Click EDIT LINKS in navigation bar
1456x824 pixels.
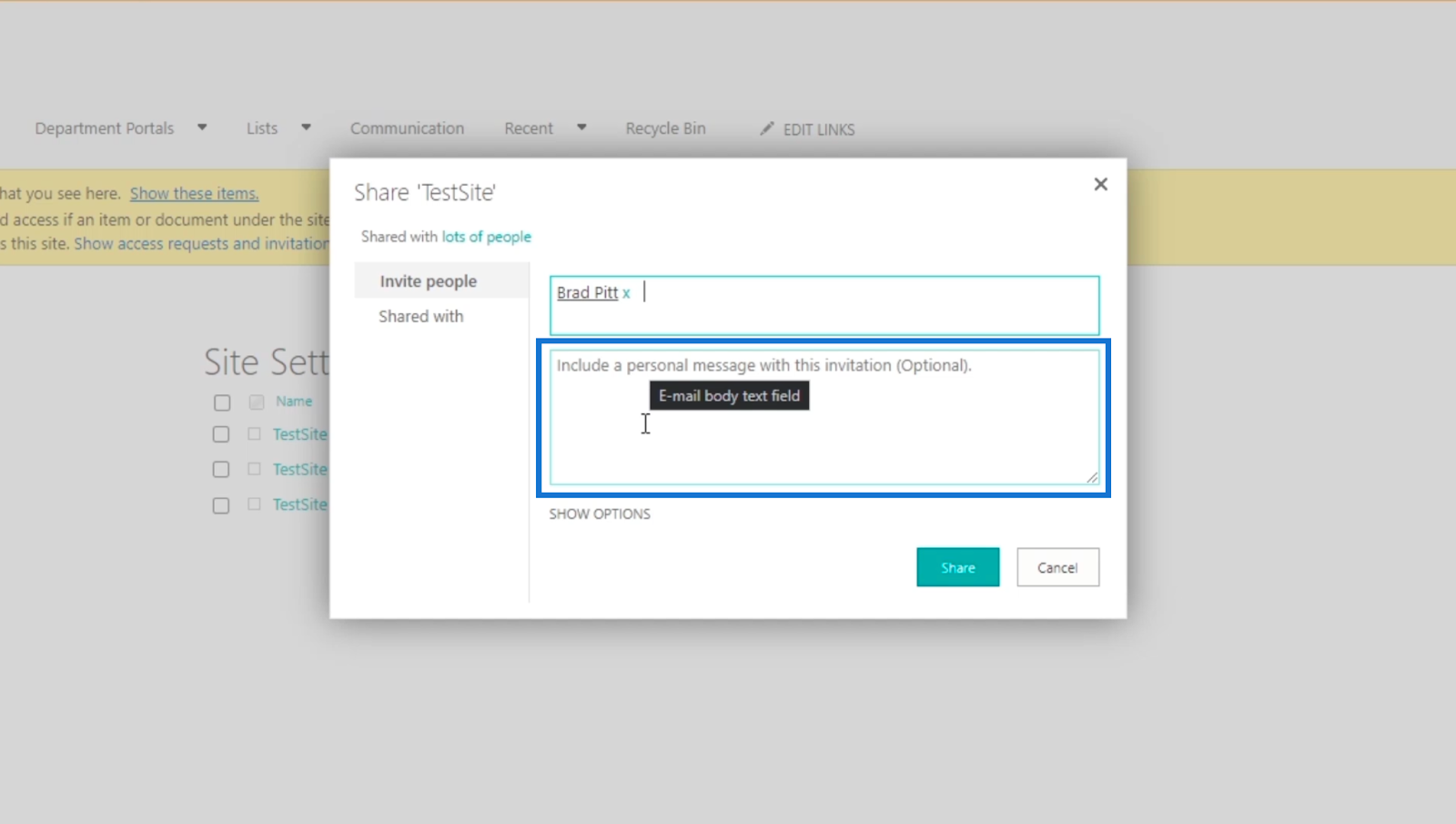pyautogui.click(x=819, y=129)
